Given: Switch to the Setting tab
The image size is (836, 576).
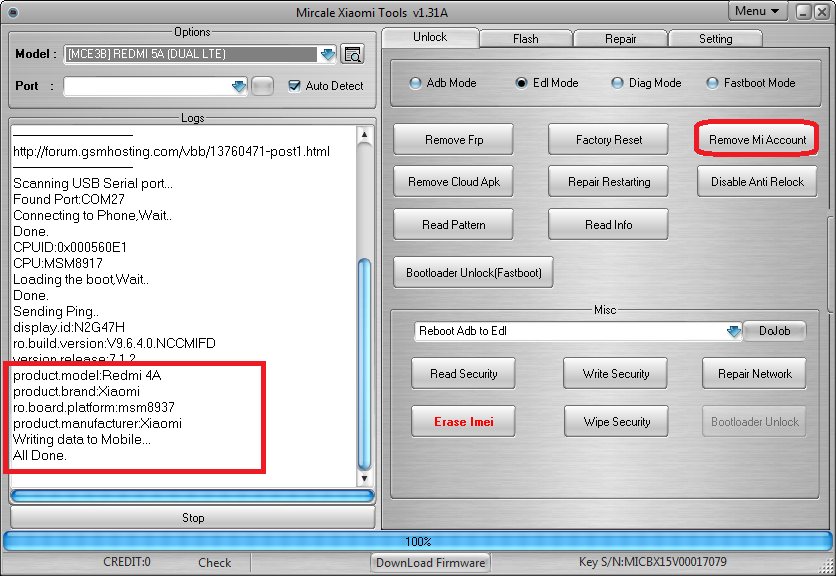Looking at the screenshot, I should coord(716,39).
